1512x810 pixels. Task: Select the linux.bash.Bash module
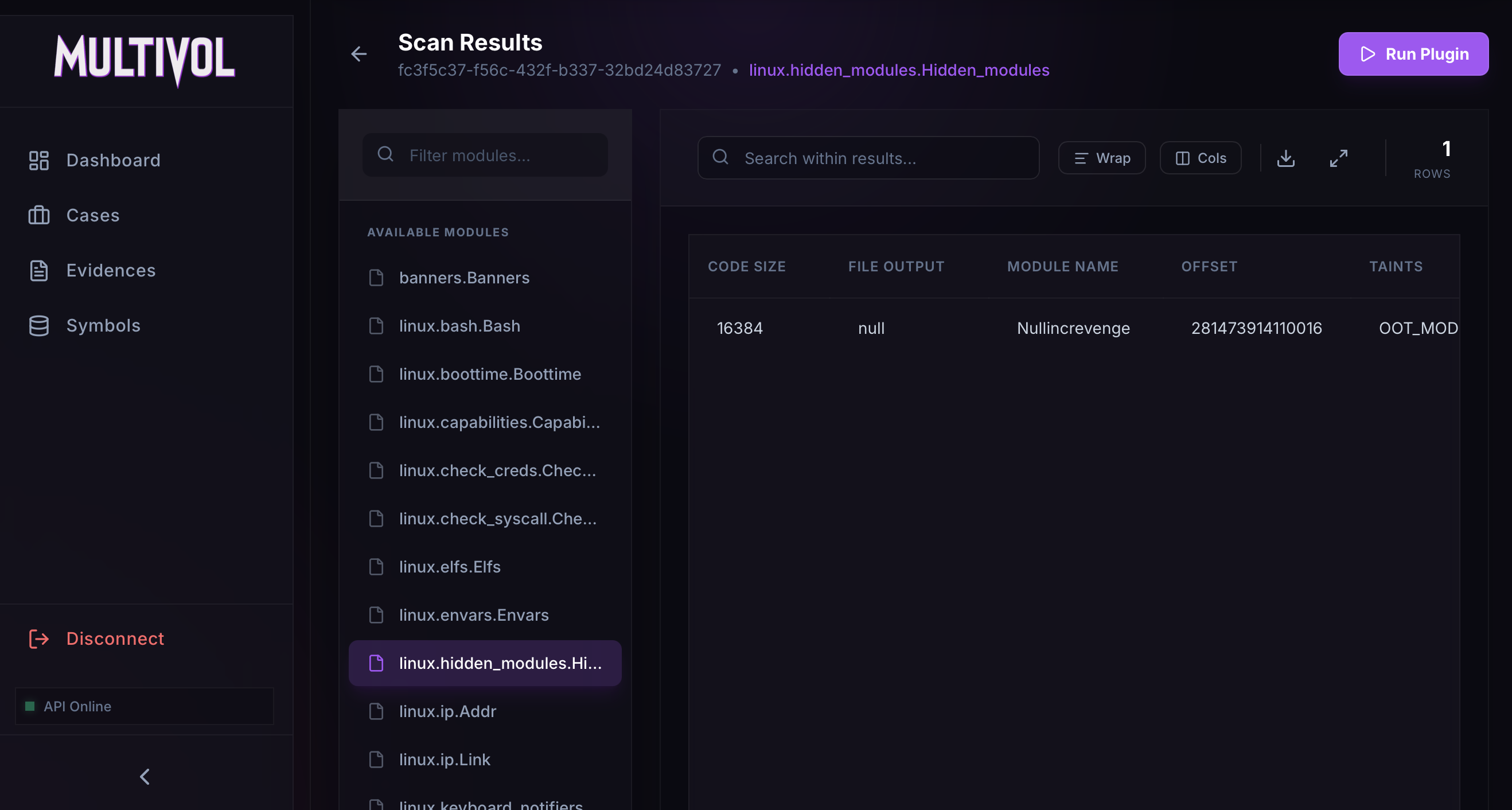459,326
